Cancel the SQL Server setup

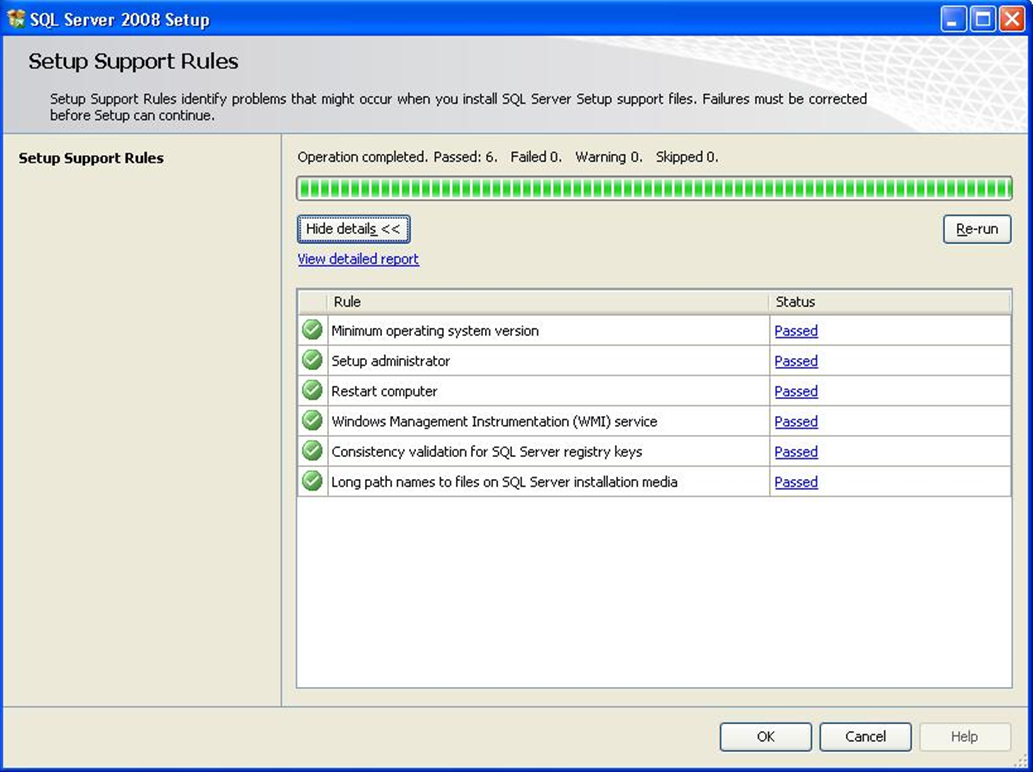(x=865, y=737)
